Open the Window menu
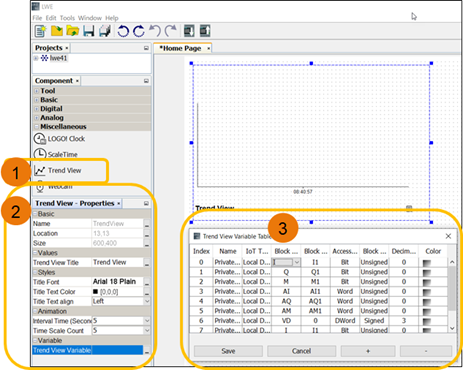 pyautogui.click(x=90, y=18)
